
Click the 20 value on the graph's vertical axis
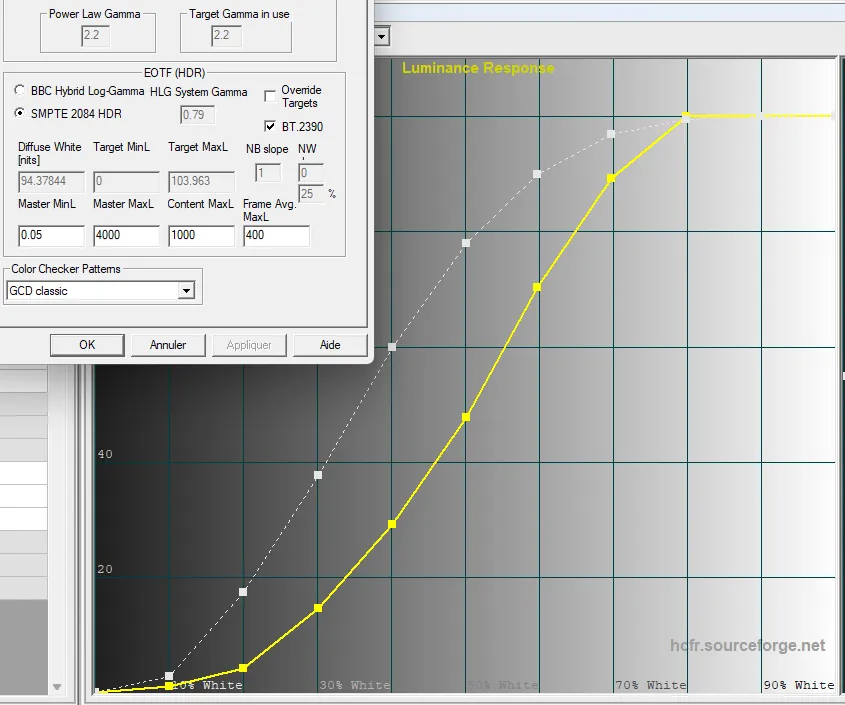105,569
